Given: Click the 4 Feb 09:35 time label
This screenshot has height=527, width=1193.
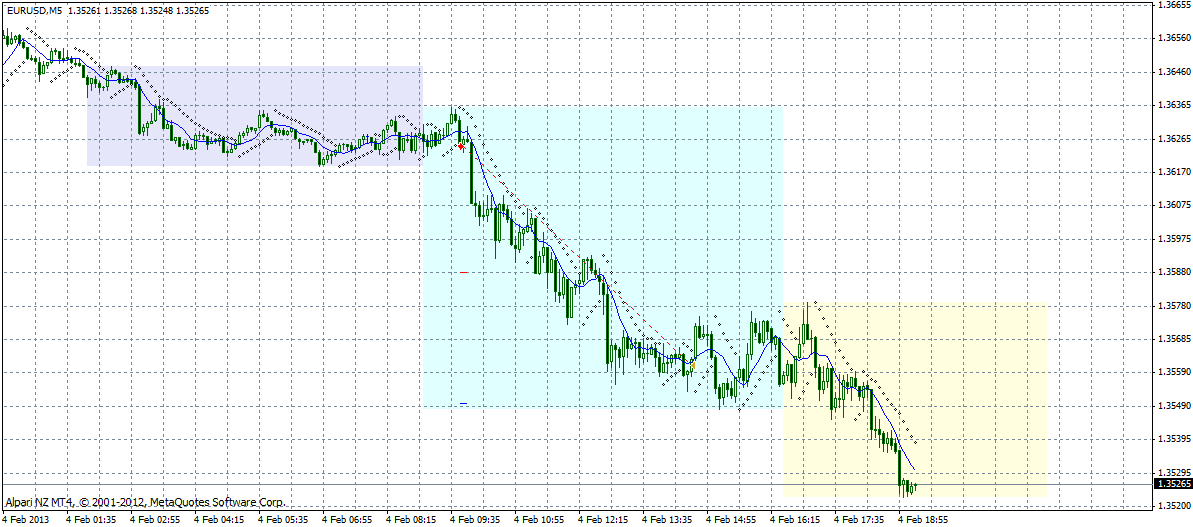Looking at the screenshot, I should pos(474,521).
